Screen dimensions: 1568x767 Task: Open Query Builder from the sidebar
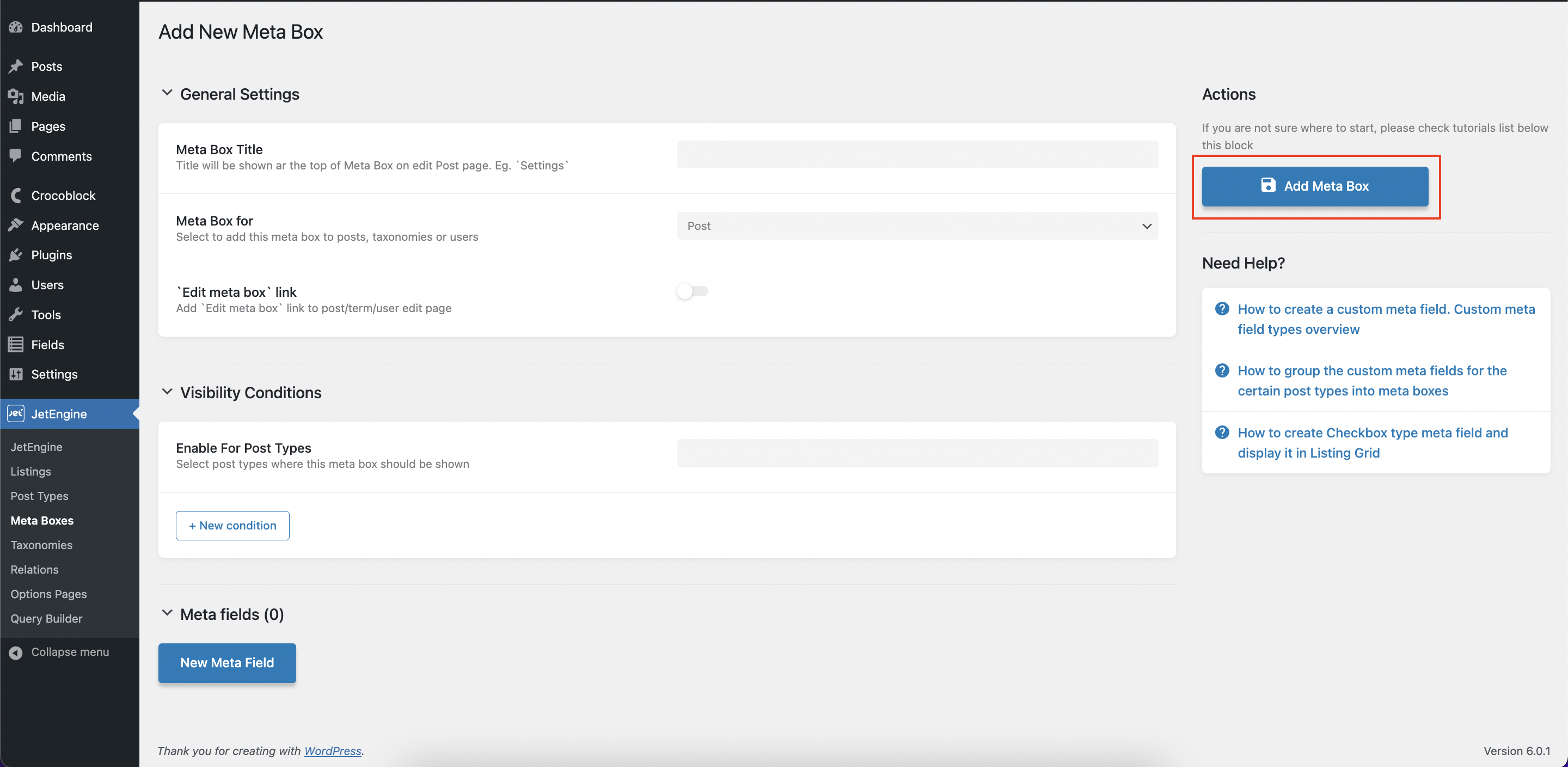tap(46, 618)
